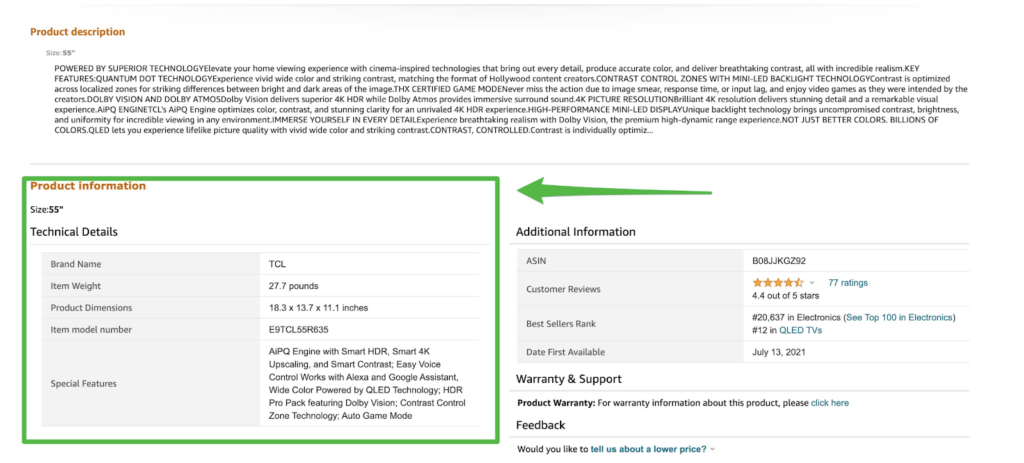This screenshot has width=1024, height=463.
Task: Click the Customer Reviews row label
Action: (563, 289)
